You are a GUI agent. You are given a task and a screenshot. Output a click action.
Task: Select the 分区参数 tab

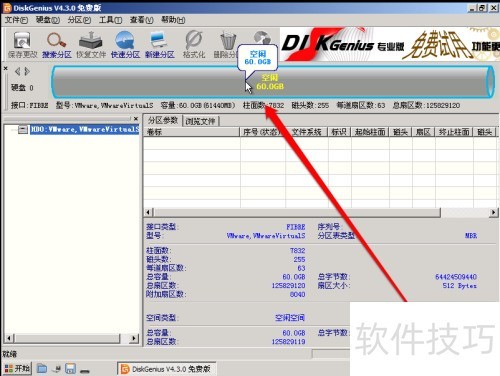click(x=163, y=120)
